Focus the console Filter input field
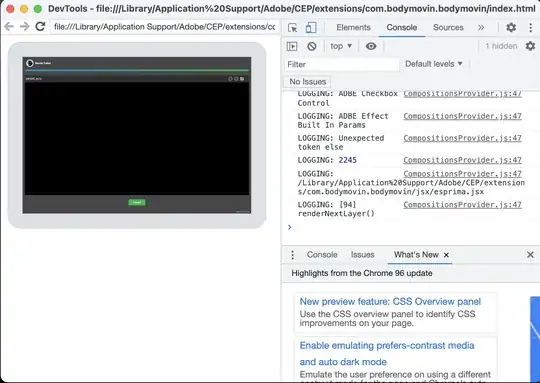This screenshot has width=540, height=383. [x=342, y=64]
